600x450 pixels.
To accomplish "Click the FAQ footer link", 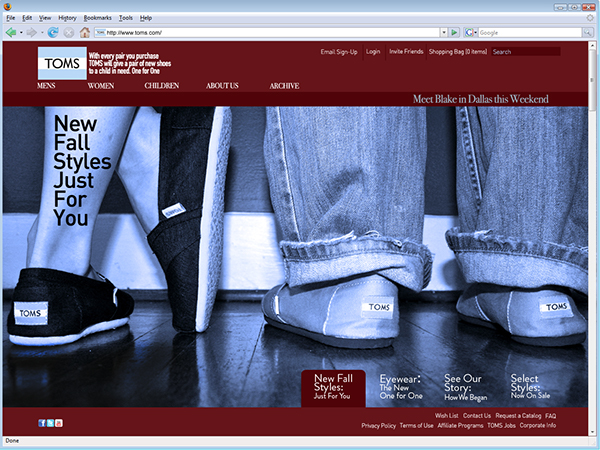I will (x=551, y=416).
